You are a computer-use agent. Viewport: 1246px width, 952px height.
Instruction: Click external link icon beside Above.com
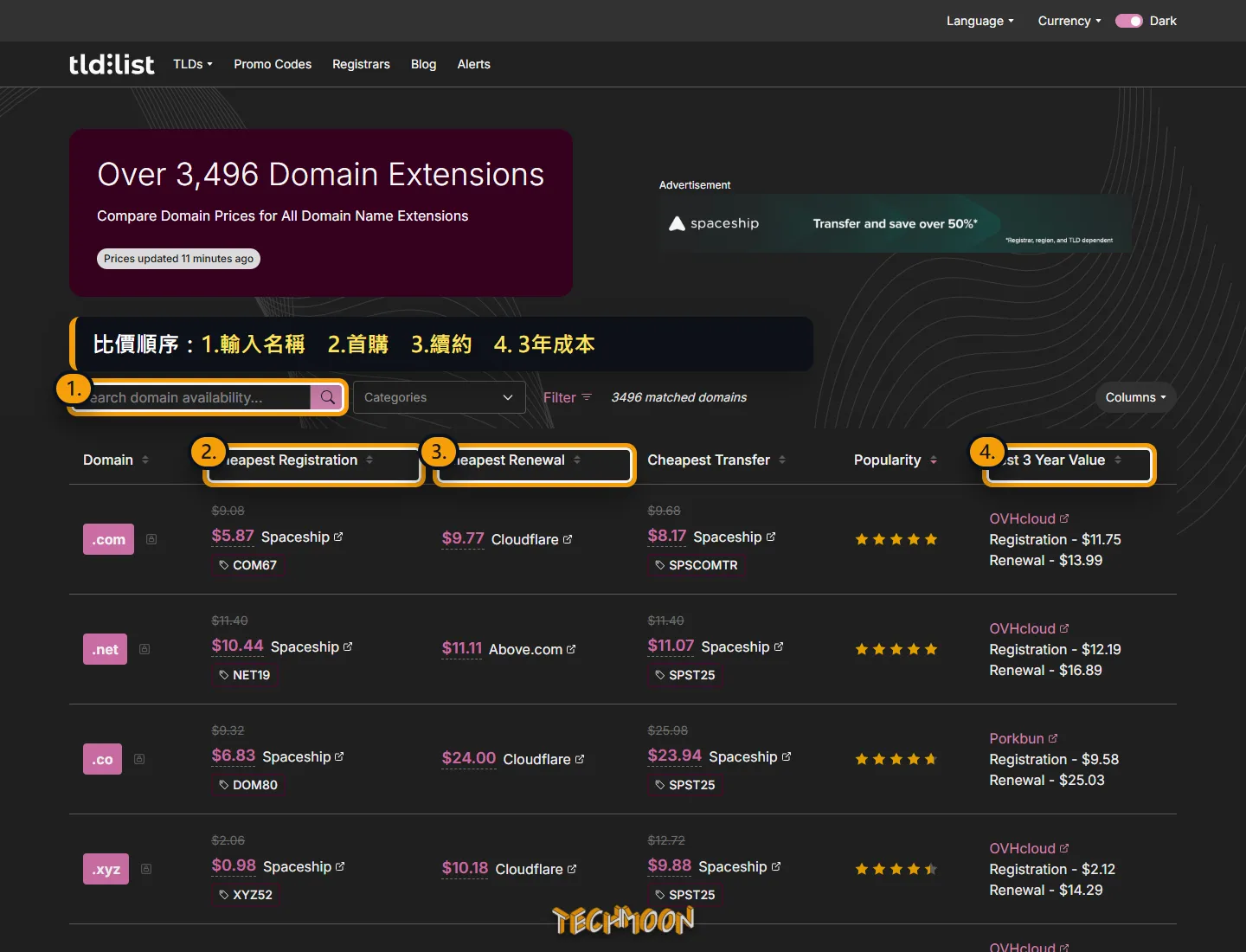[571, 649]
